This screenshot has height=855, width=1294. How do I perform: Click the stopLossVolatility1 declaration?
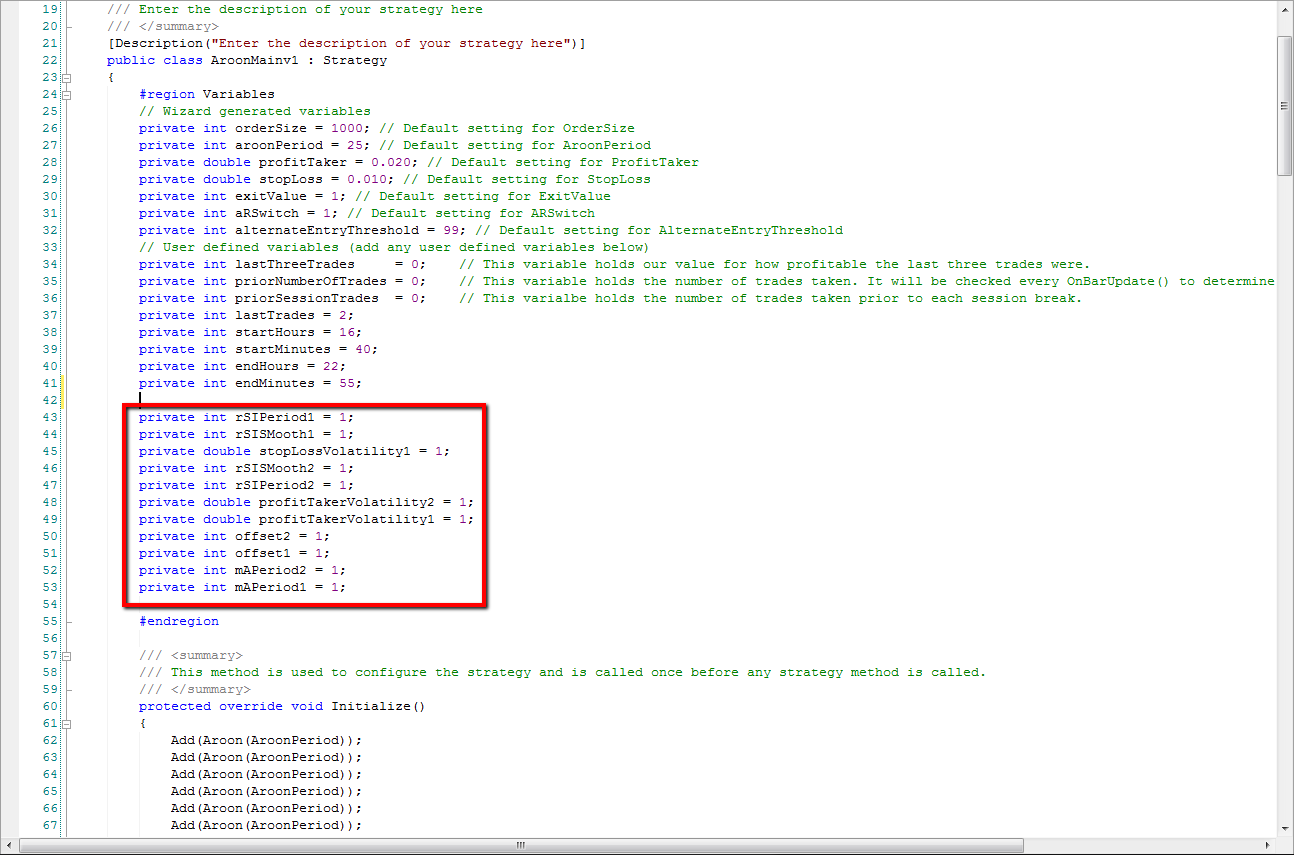click(294, 451)
